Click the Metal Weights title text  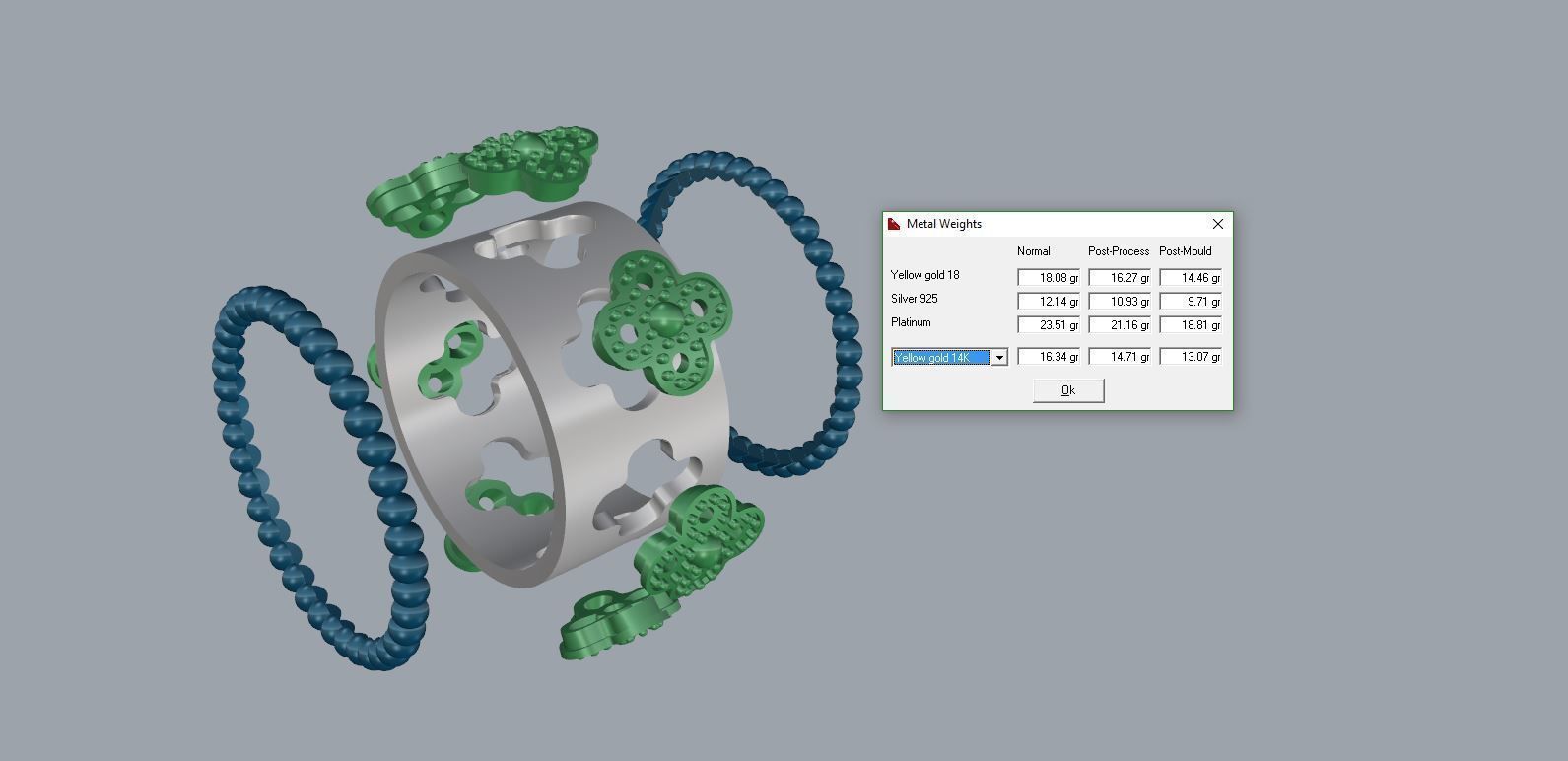pos(944,224)
